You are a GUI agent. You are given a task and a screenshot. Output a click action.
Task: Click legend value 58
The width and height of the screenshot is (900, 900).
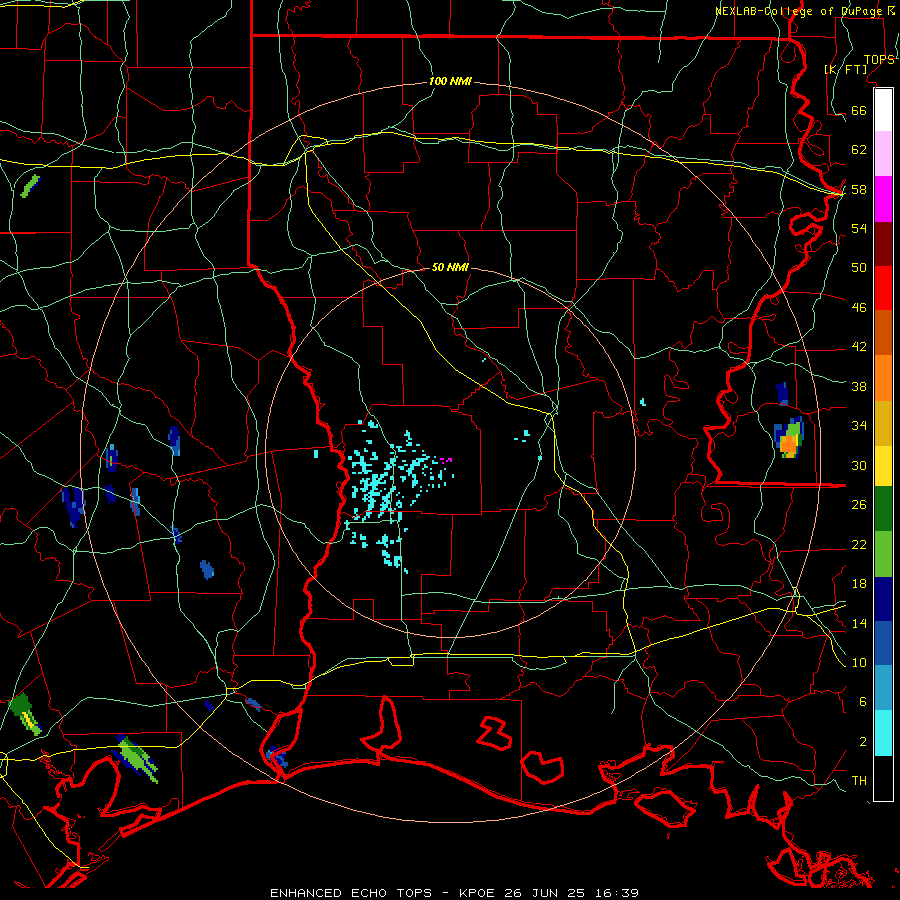859,189
